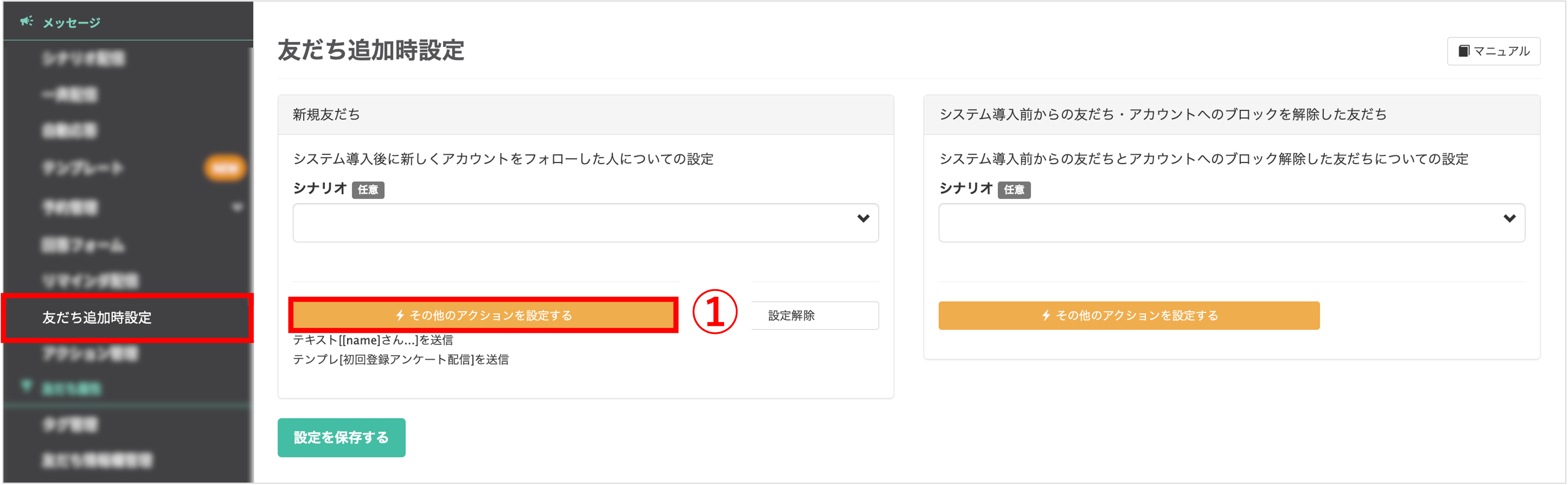Image resolution: width=1568 pixels, height=485 pixels.
Task: Click the green funnel icon in sidebar
Action: pyautogui.click(x=26, y=386)
